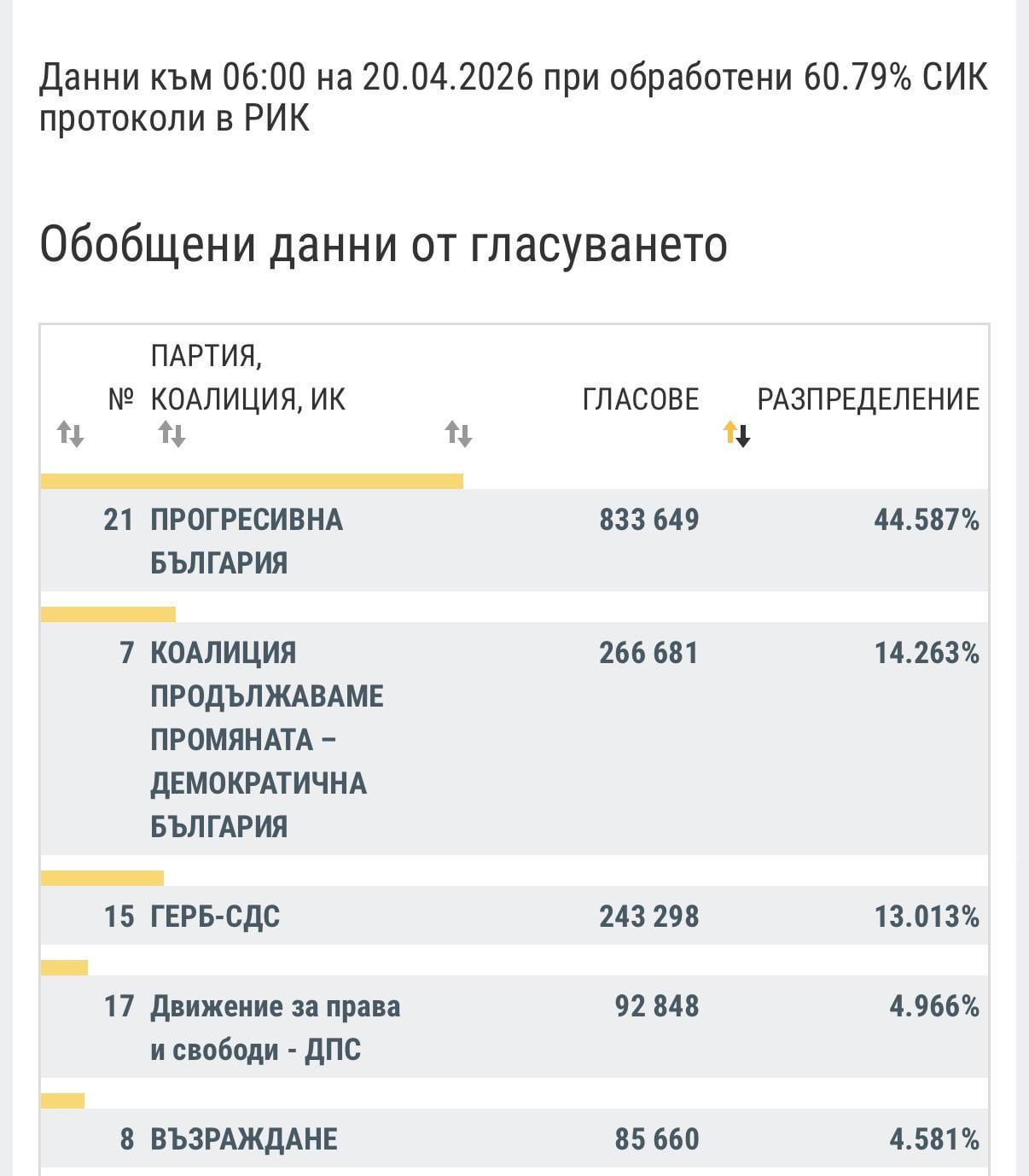Image resolution: width=1029 pixels, height=1176 pixels.
Task: Click the Обобщени данни от гласуването heading
Action: [384, 244]
